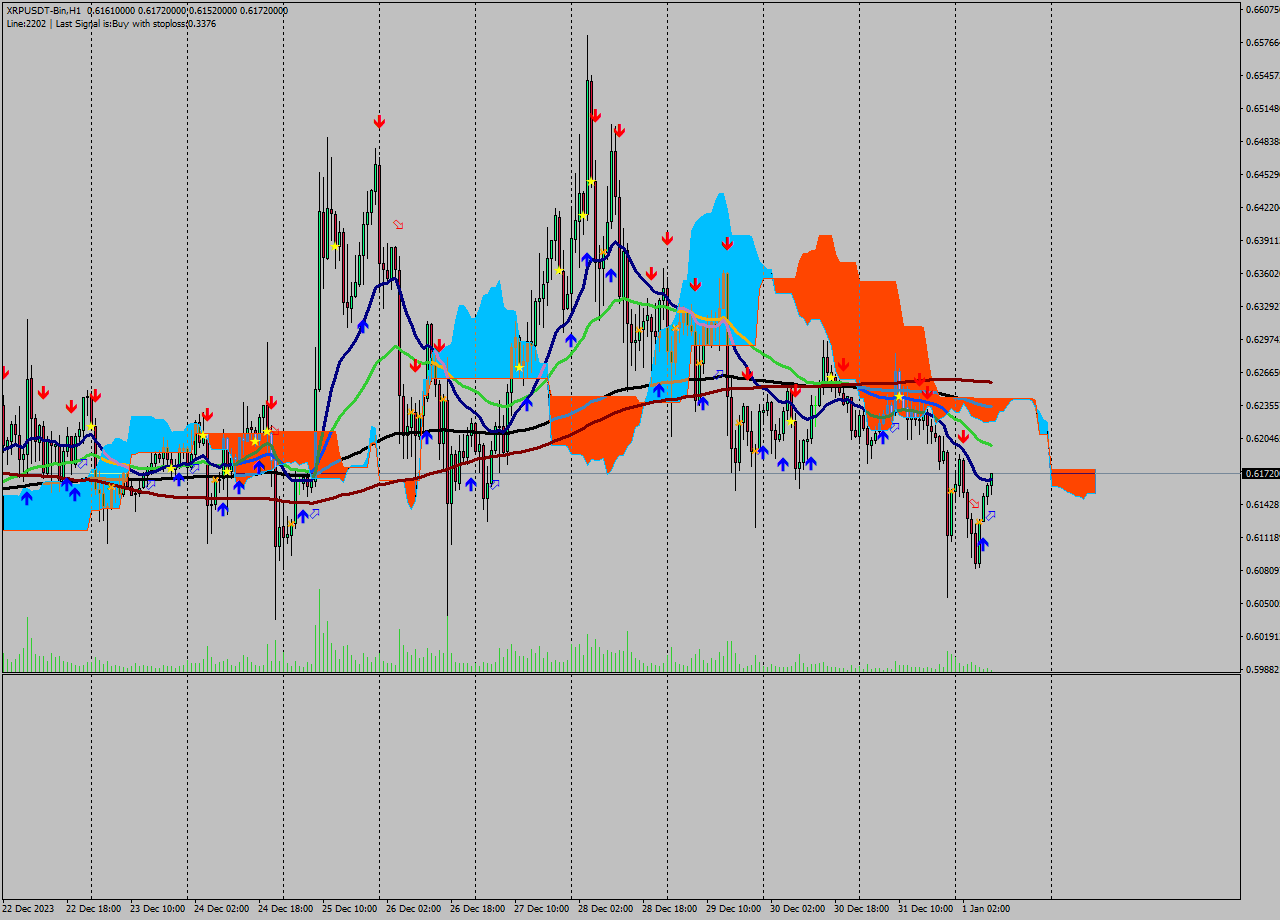Click the '22 Dec 18:00' time label

(x=93, y=909)
